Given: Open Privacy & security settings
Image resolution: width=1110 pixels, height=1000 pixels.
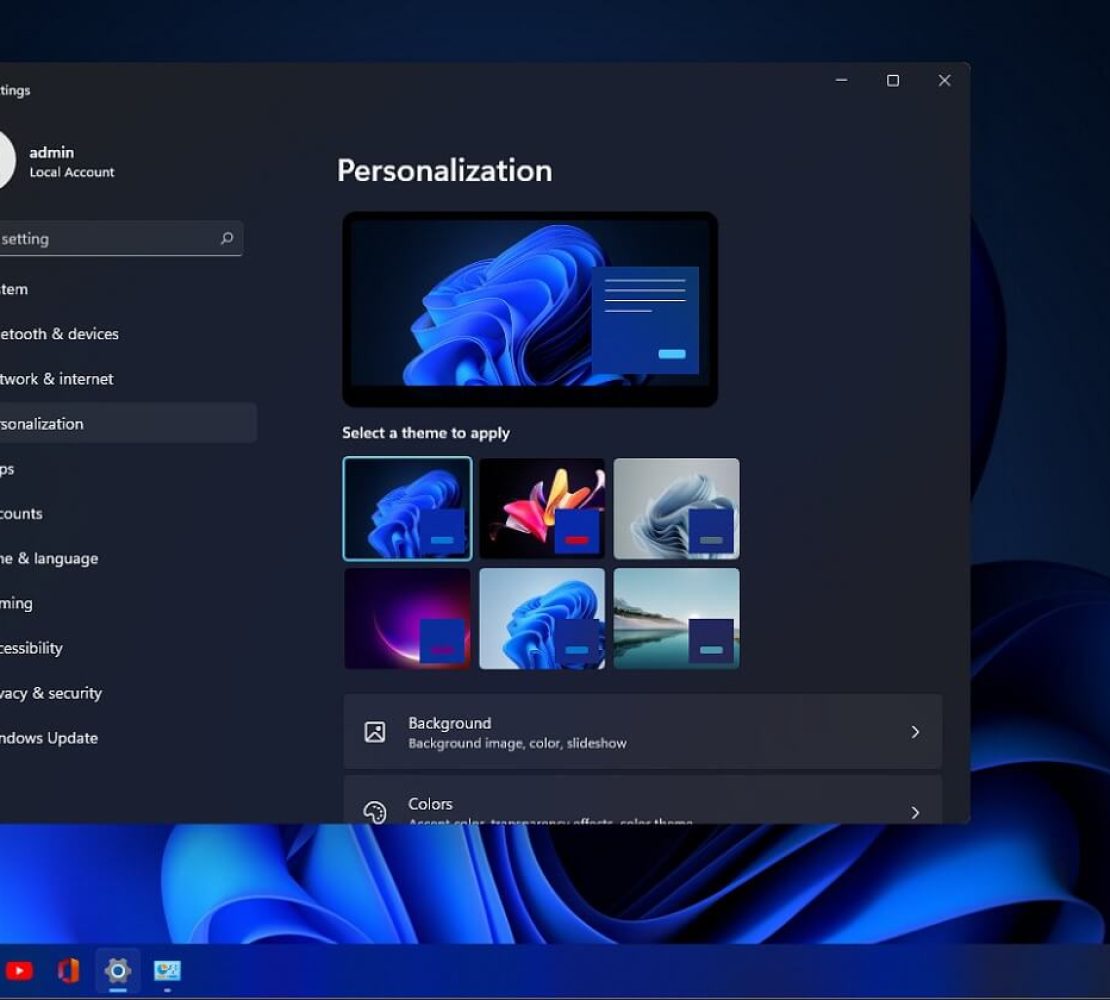Looking at the screenshot, I should 51,693.
